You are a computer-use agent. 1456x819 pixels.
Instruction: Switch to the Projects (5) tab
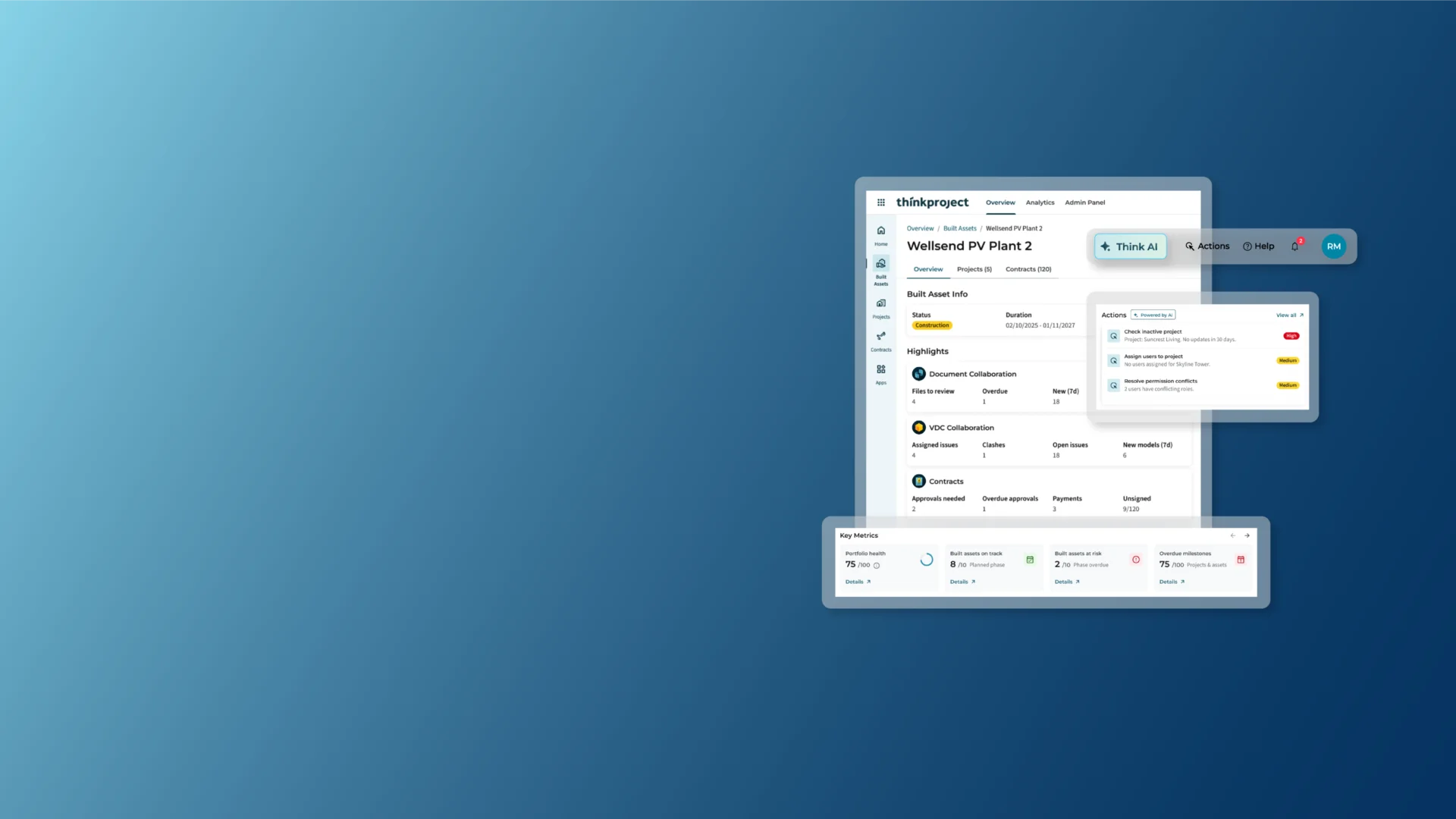tap(974, 269)
